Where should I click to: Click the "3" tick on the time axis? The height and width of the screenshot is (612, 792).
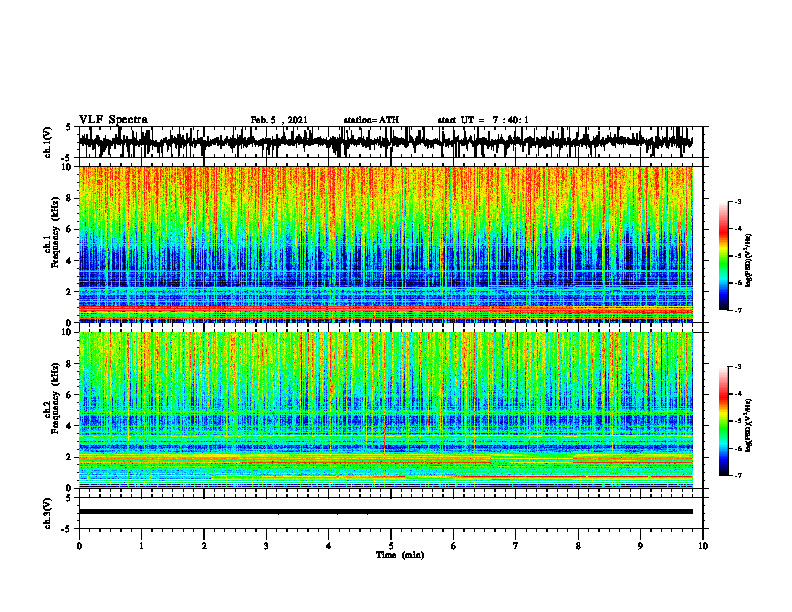click(x=266, y=546)
